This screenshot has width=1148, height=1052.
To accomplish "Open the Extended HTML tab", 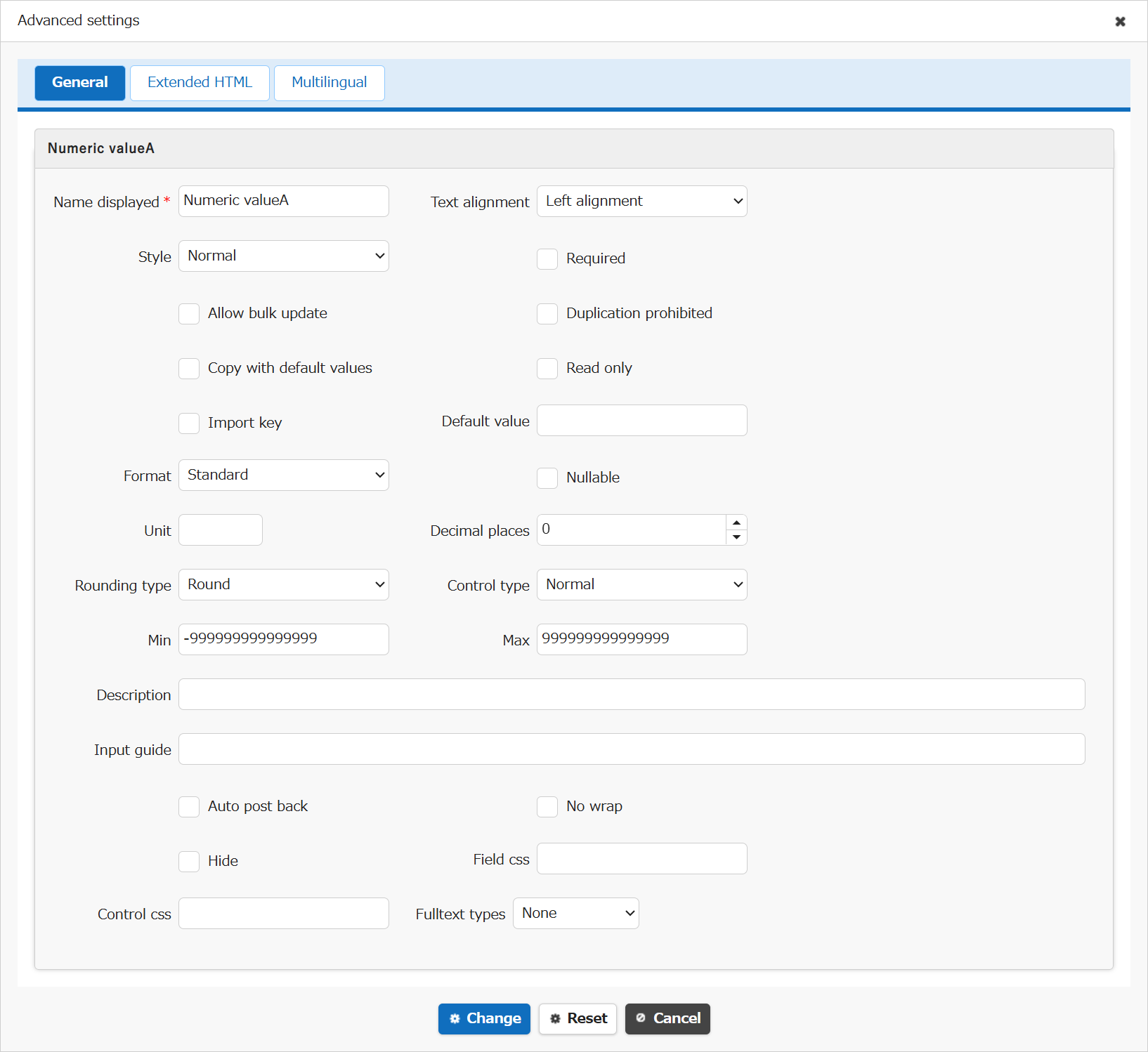I will click(200, 83).
